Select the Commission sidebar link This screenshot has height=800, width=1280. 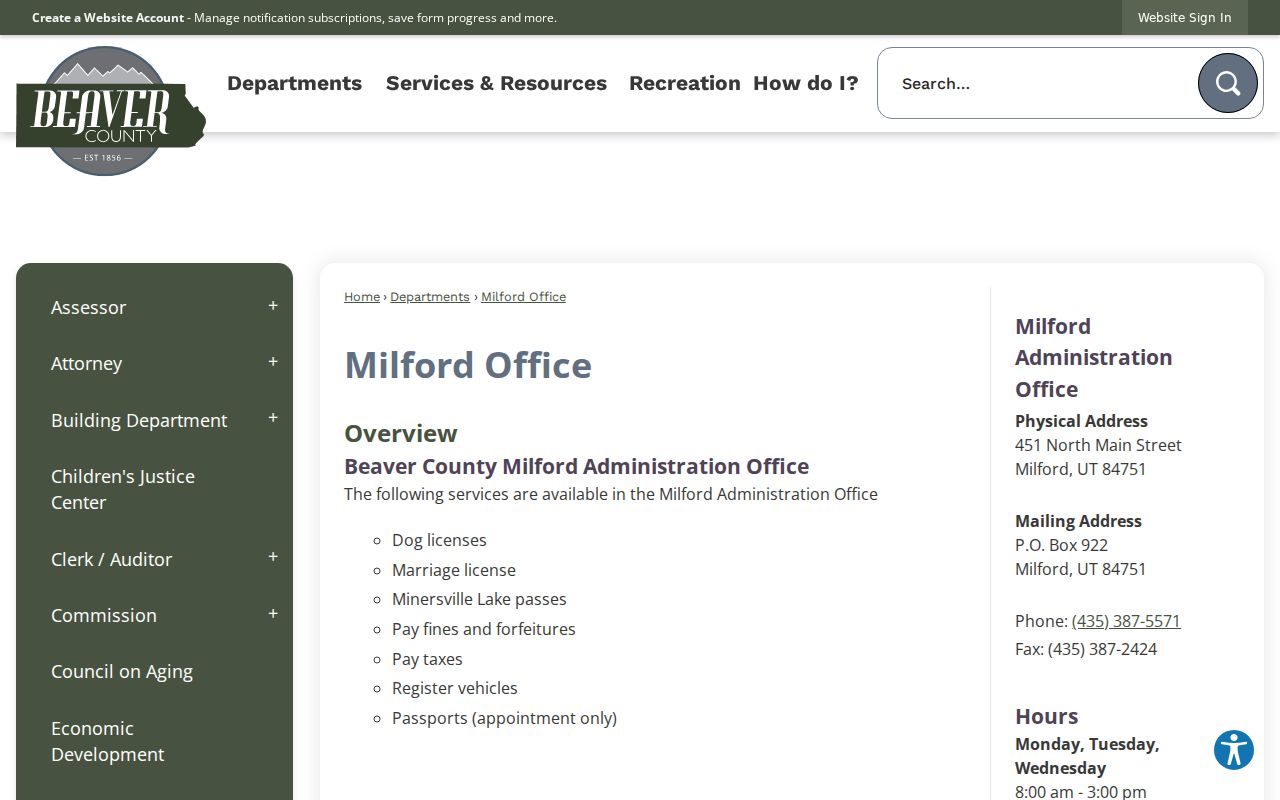104,615
